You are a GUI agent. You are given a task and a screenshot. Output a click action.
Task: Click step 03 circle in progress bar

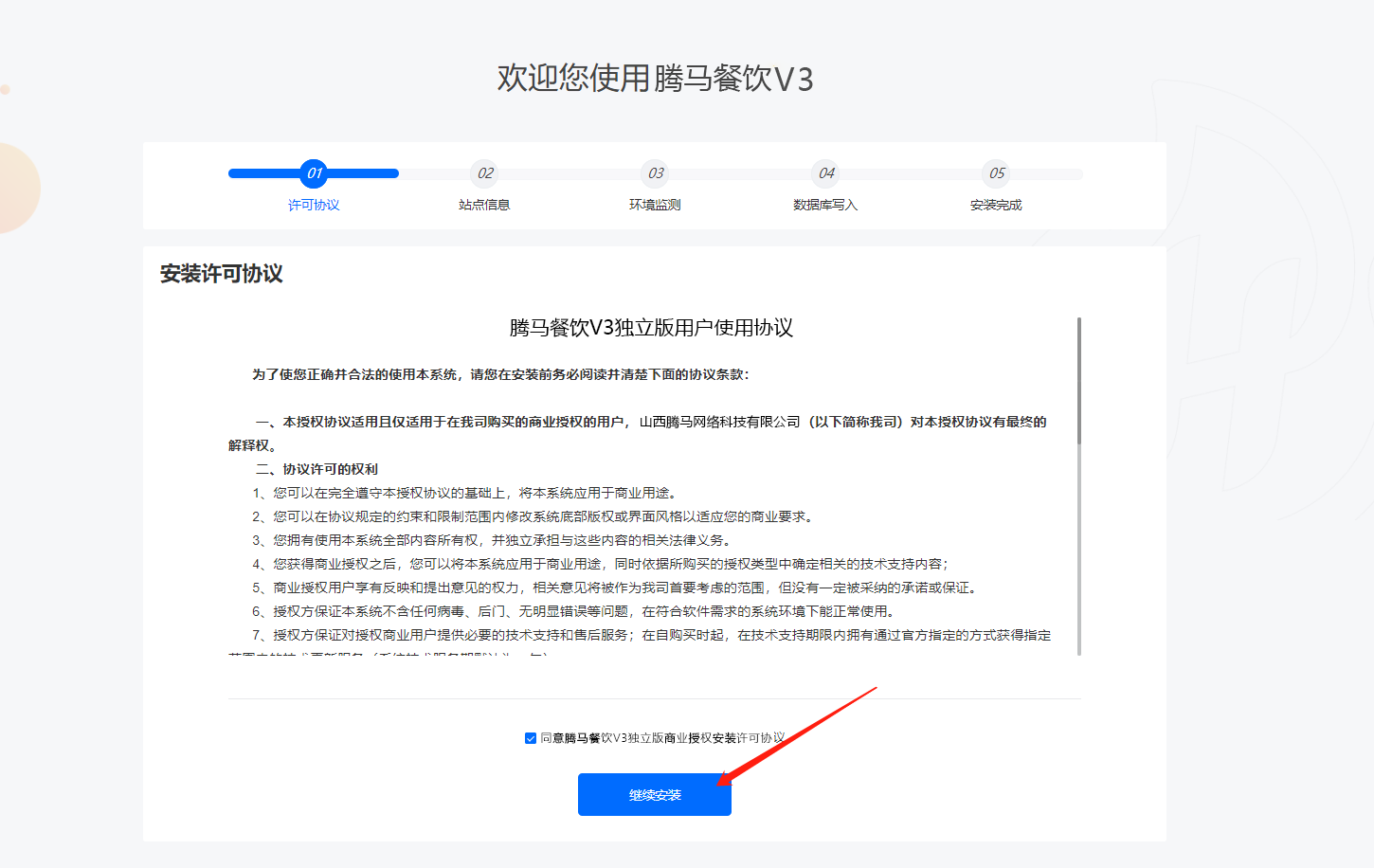point(655,173)
